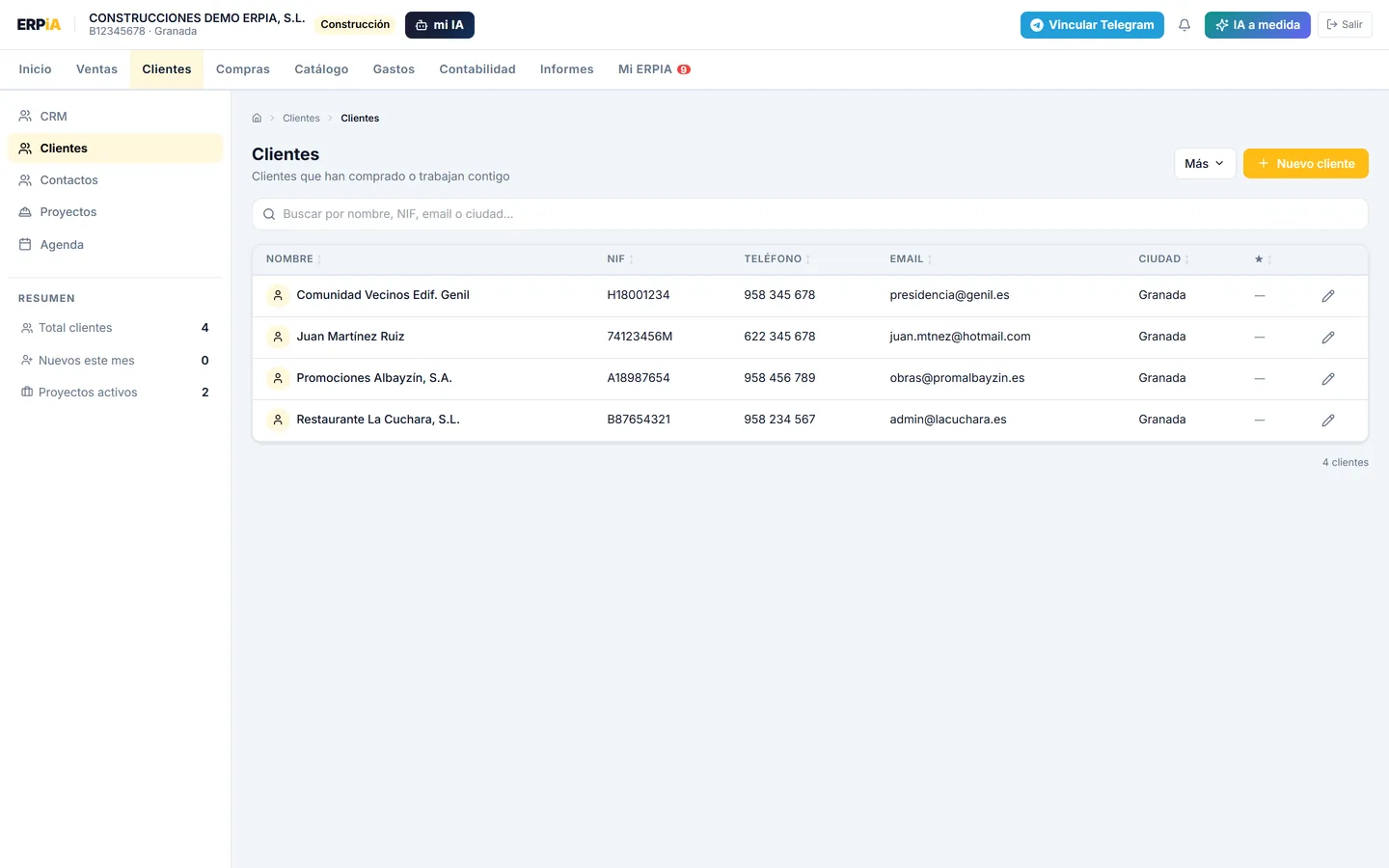Click the Construcción sector badge
The width and height of the screenshot is (1389, 868).
(355, 25)
